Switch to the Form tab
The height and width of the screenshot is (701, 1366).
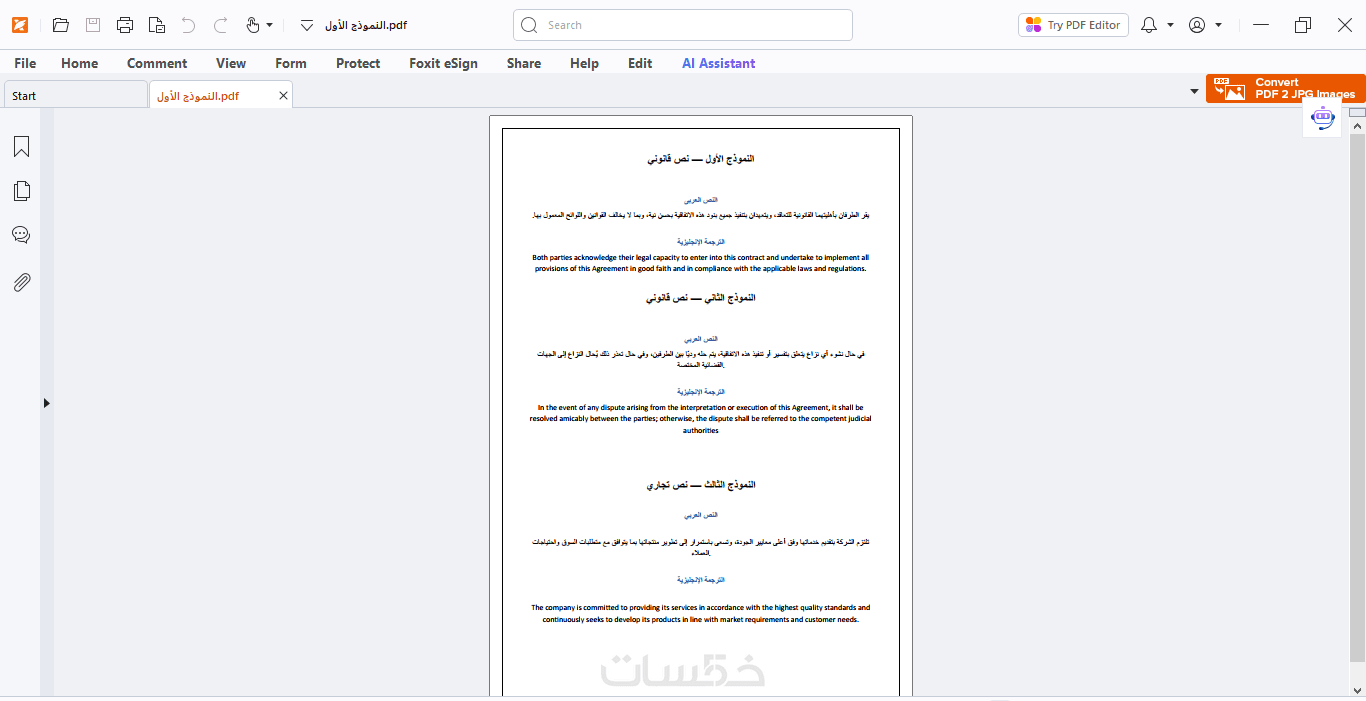(291, 63)
